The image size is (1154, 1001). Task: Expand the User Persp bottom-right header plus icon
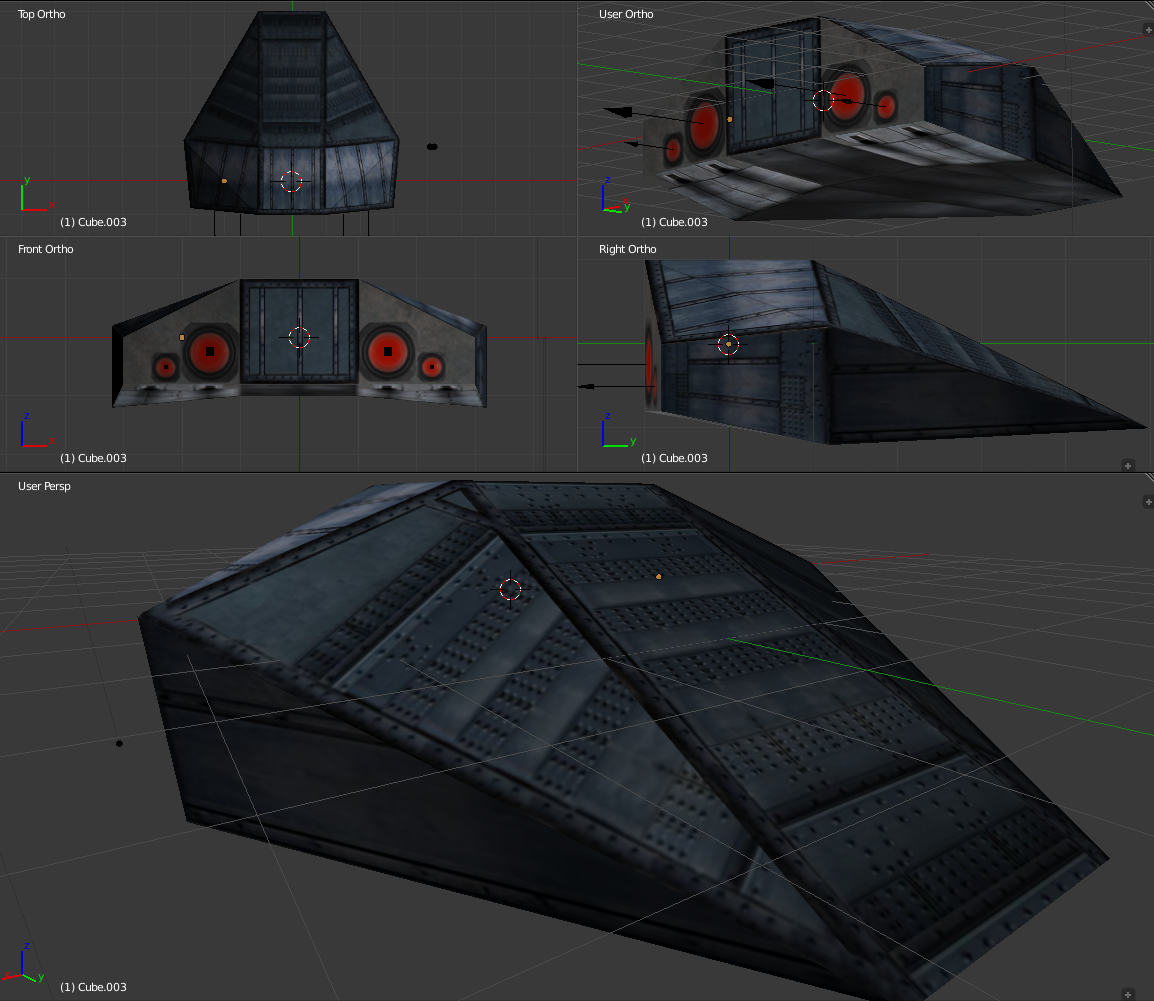(x=1128, y=994)
